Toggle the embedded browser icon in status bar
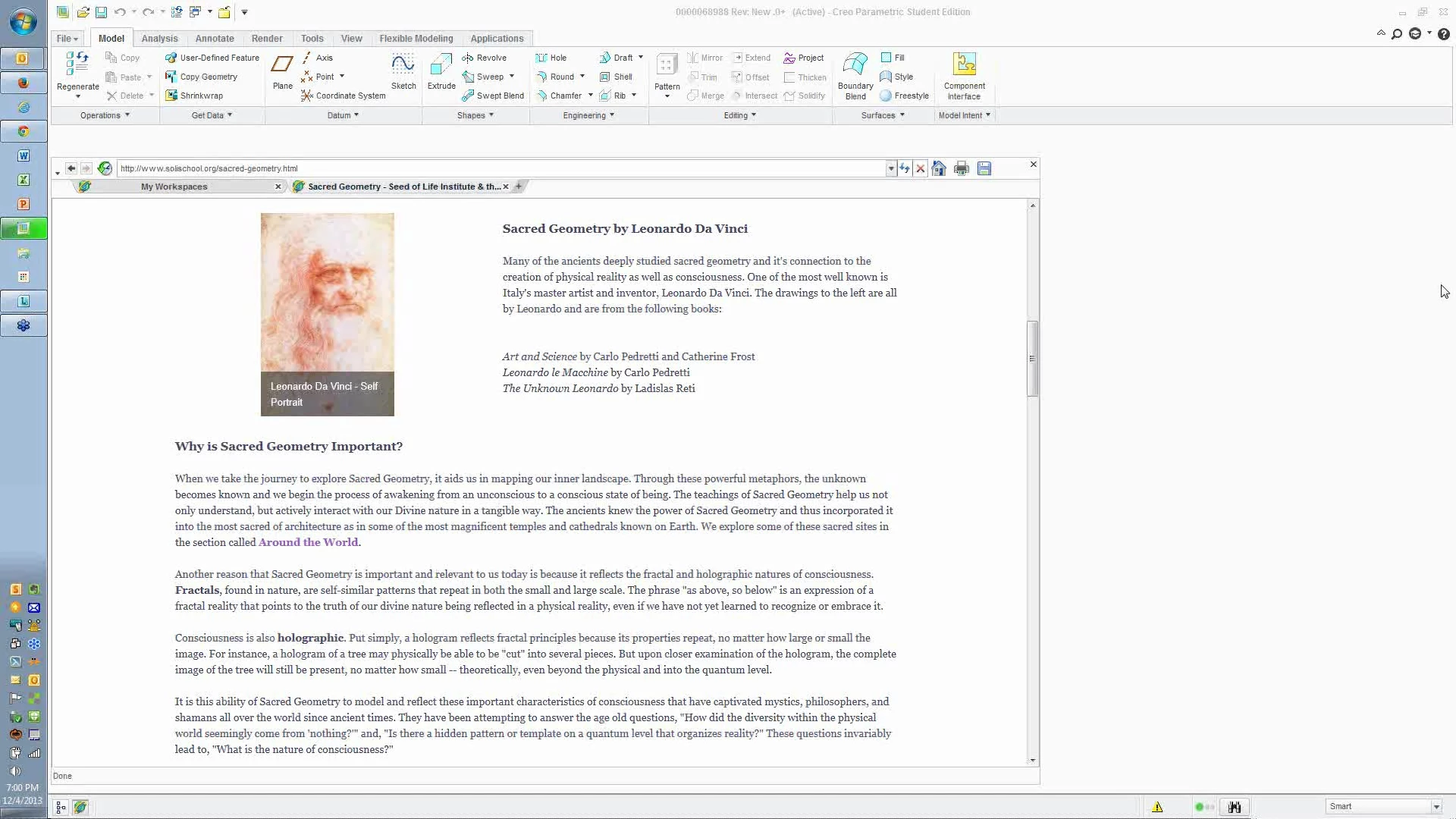Image resolution: width=1456 pixels, height=819 pixels. (80, 808)
